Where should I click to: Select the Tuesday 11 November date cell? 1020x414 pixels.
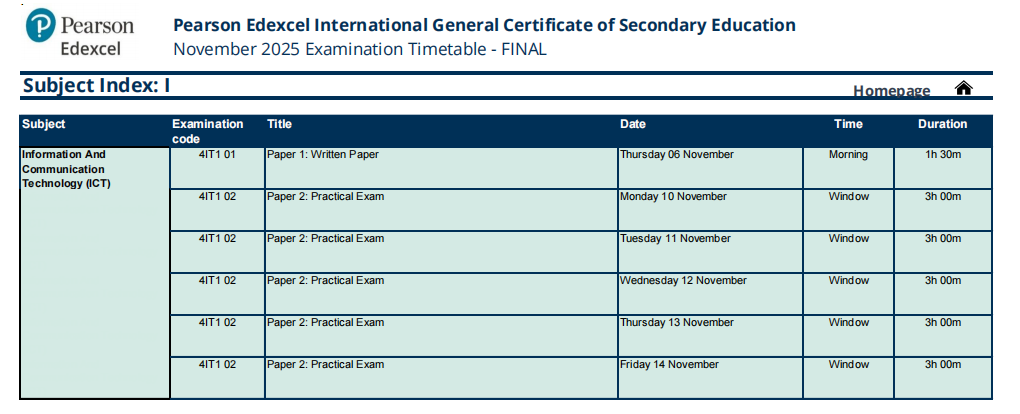point(675,239)
